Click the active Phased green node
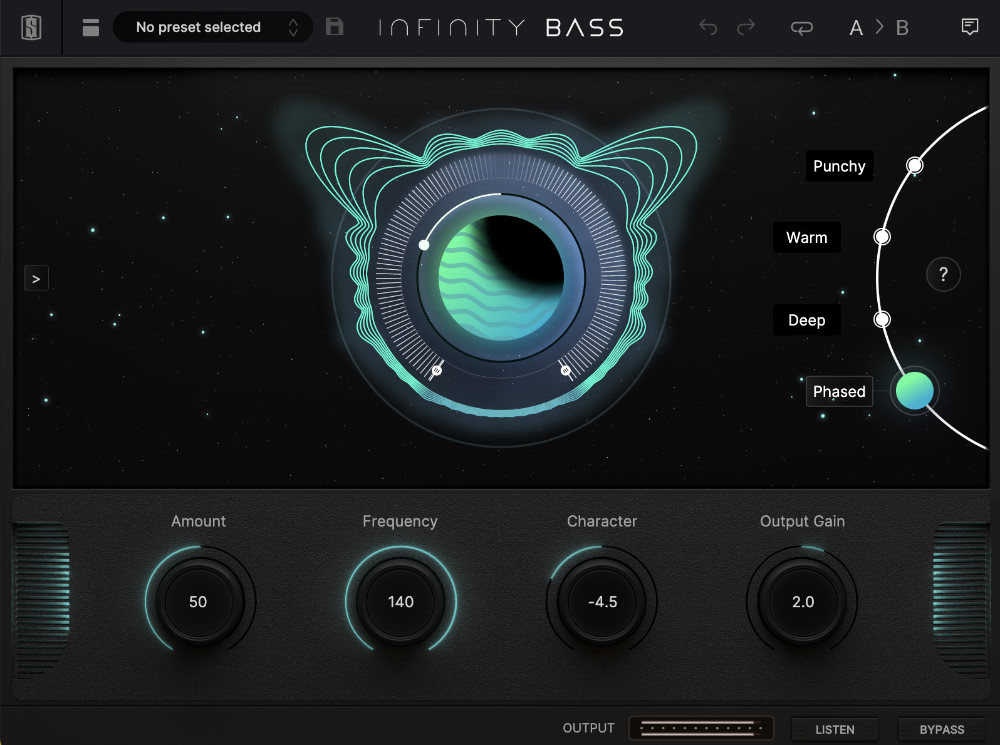1000x745 pixels. [x=915, y=390]
